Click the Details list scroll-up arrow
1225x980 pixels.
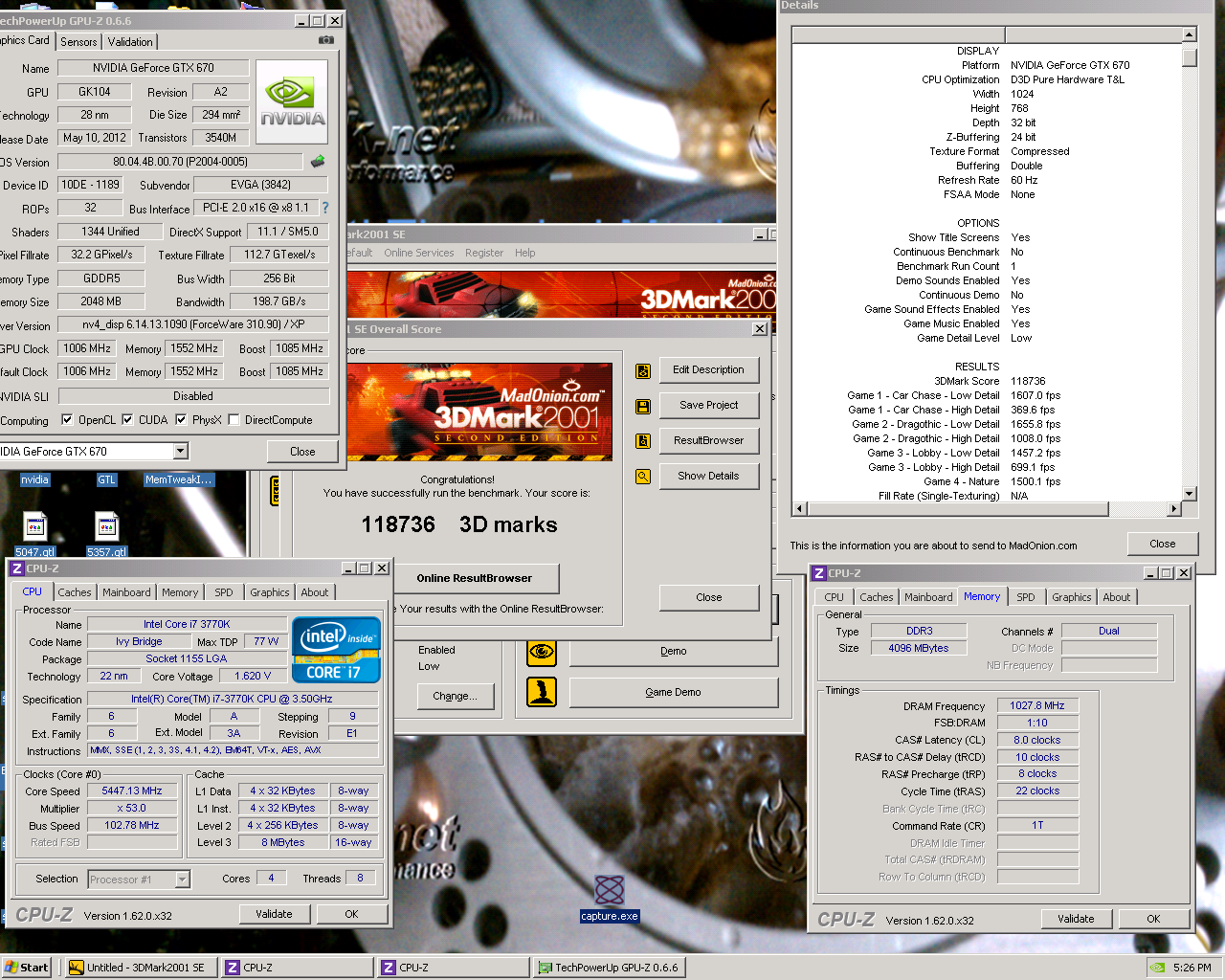click(x=1190, y=34)
